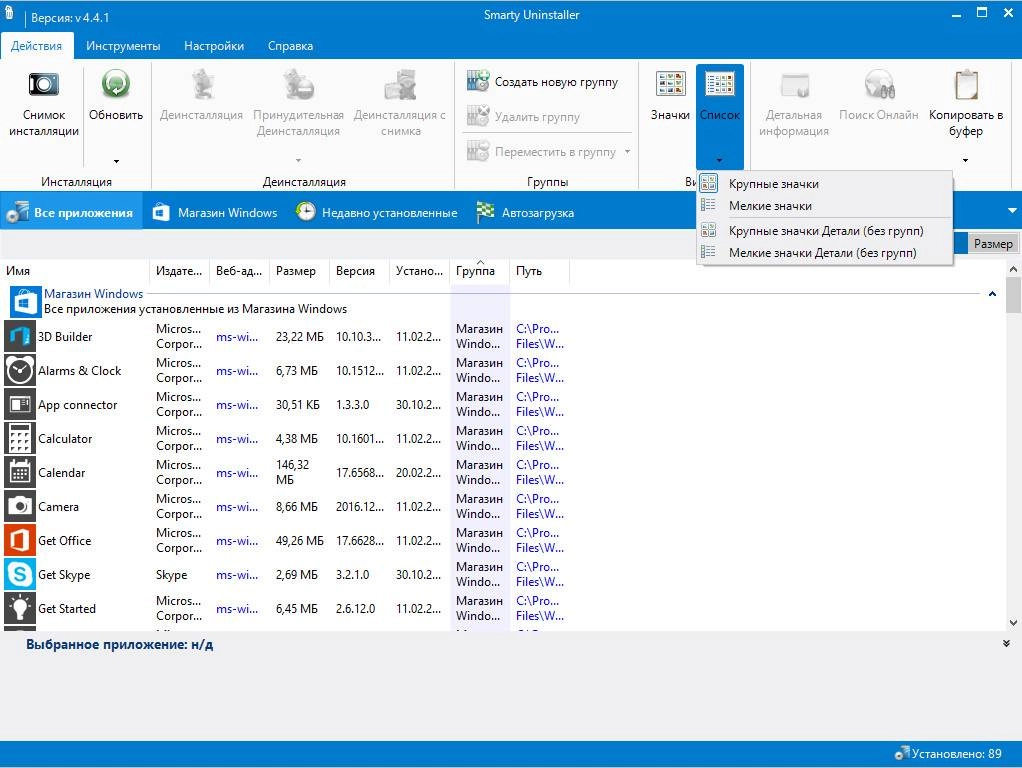The width and height of the screenshot is (1022, 768).
Task: Open the ms-wi... link for 3D Builder
Action: click(237, 336)
